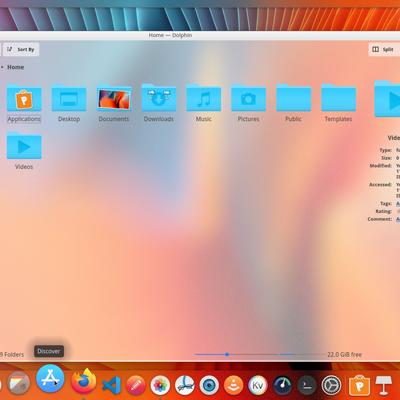Image resolution: width=400 pixels, height=400 pixels.
Task: Click the "Rating:" label in info panel
Action: coord(384,211)
